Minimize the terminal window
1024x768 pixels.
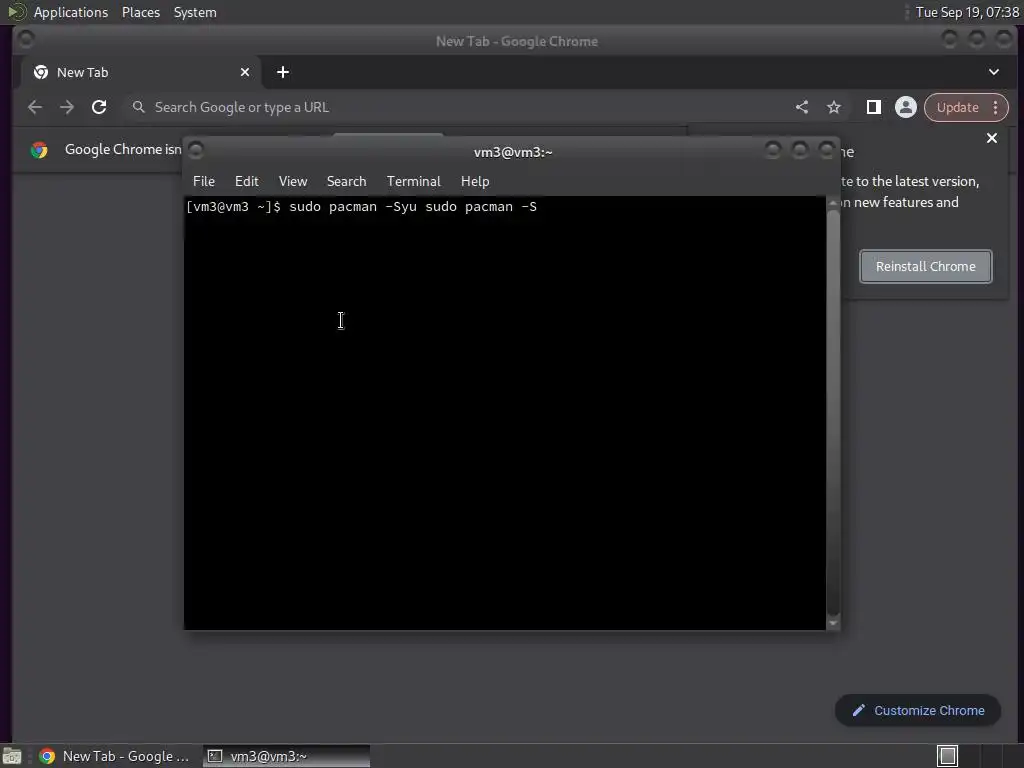pos(773,151)
